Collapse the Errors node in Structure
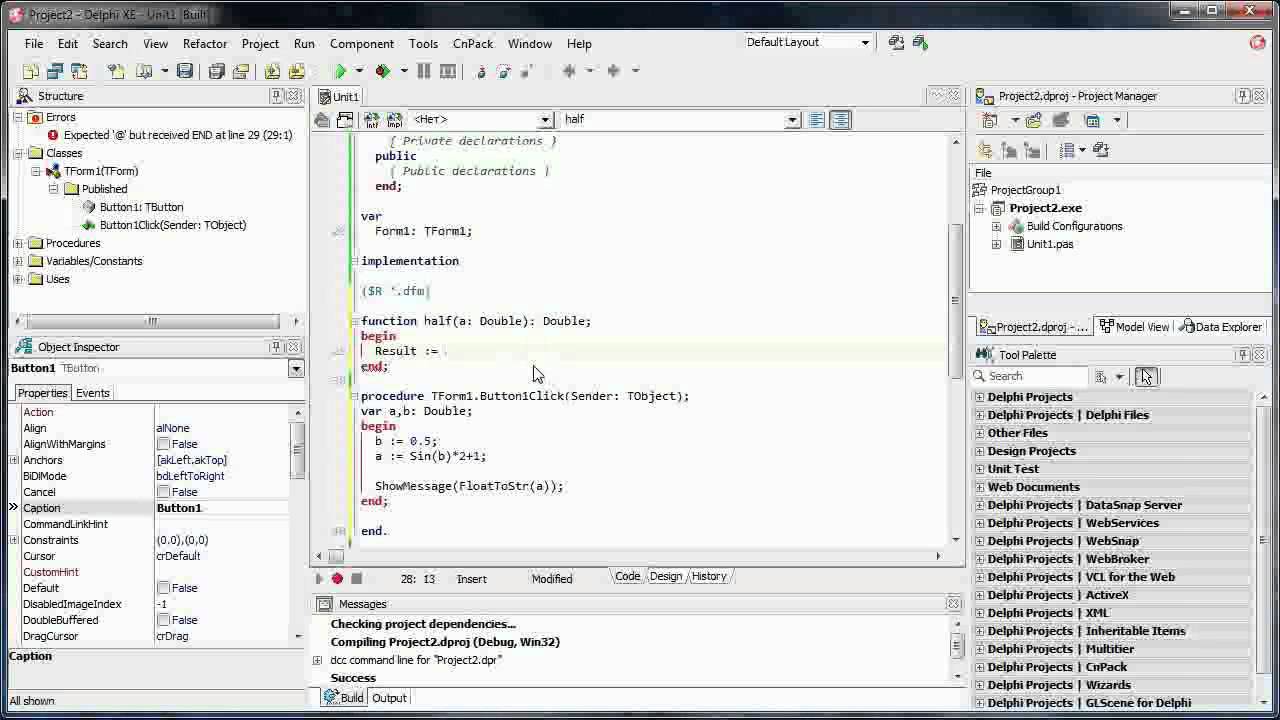This screenshot has height=720, width=1280. click(x=18, y=117)
